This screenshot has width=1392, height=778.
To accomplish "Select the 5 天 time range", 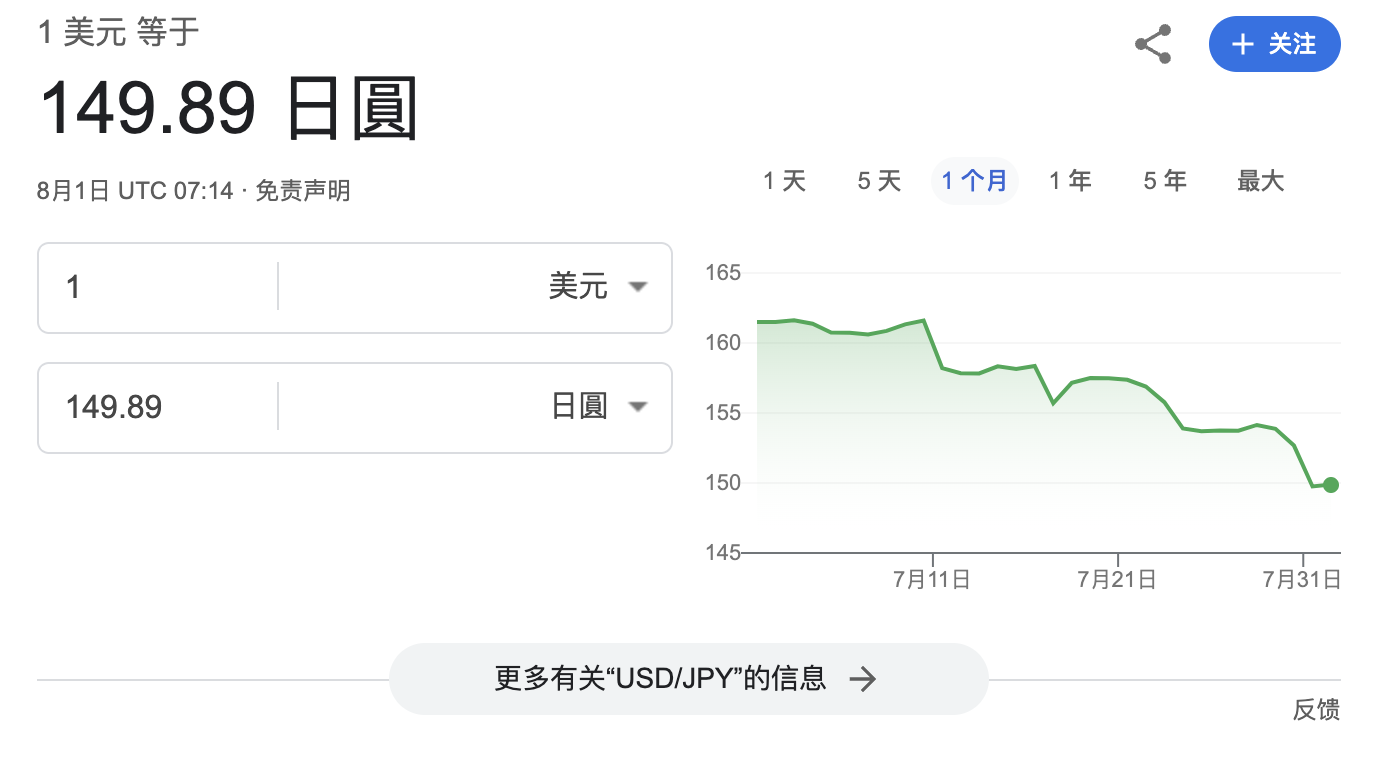I will point(879,181).
